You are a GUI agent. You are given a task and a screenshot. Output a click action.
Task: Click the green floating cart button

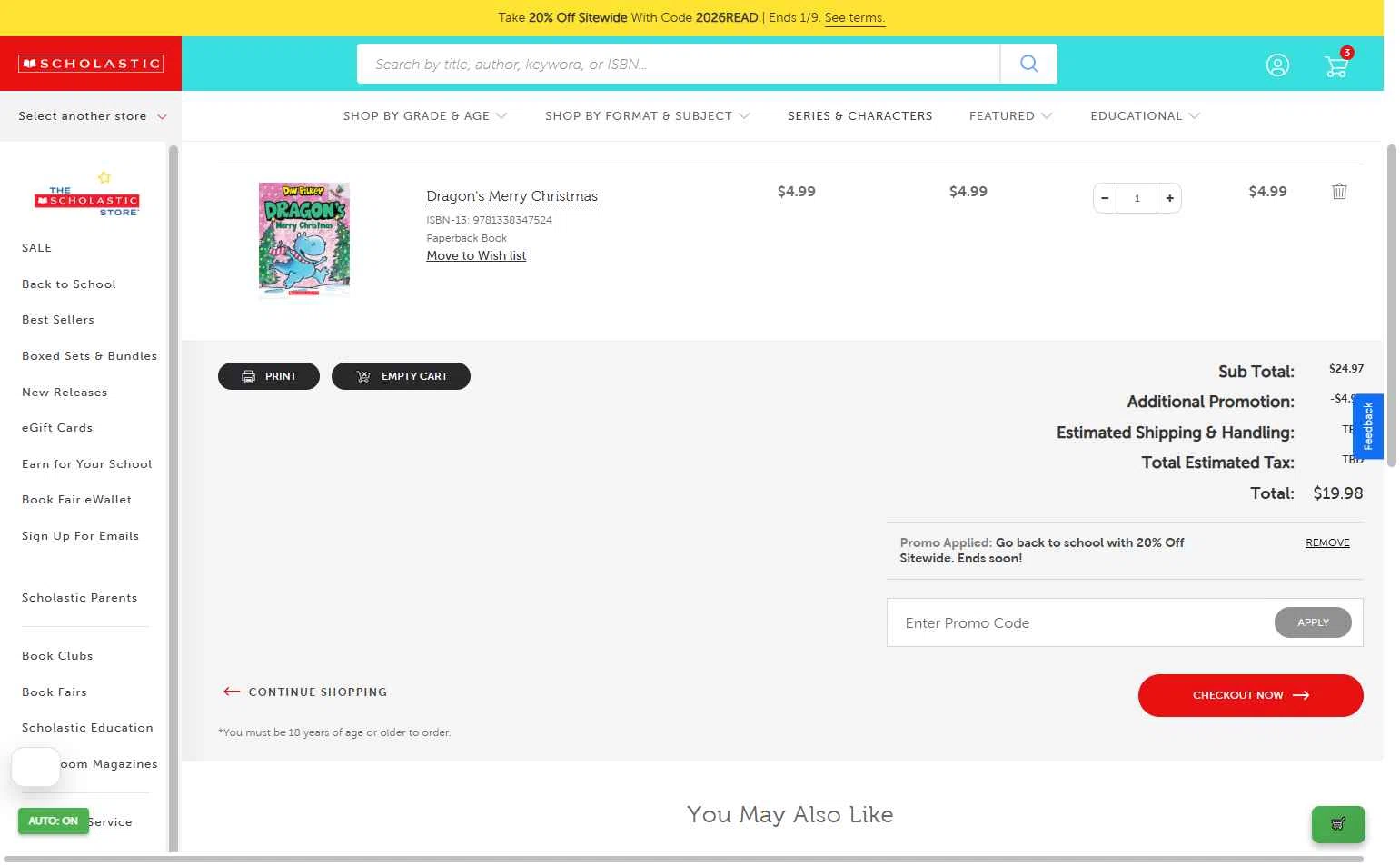coord(1338,824)
